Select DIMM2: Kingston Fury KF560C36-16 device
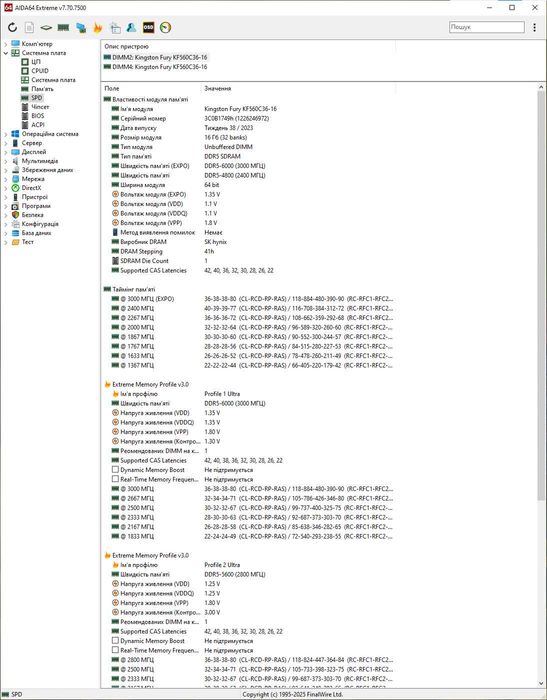 click(x=155, y=57)
